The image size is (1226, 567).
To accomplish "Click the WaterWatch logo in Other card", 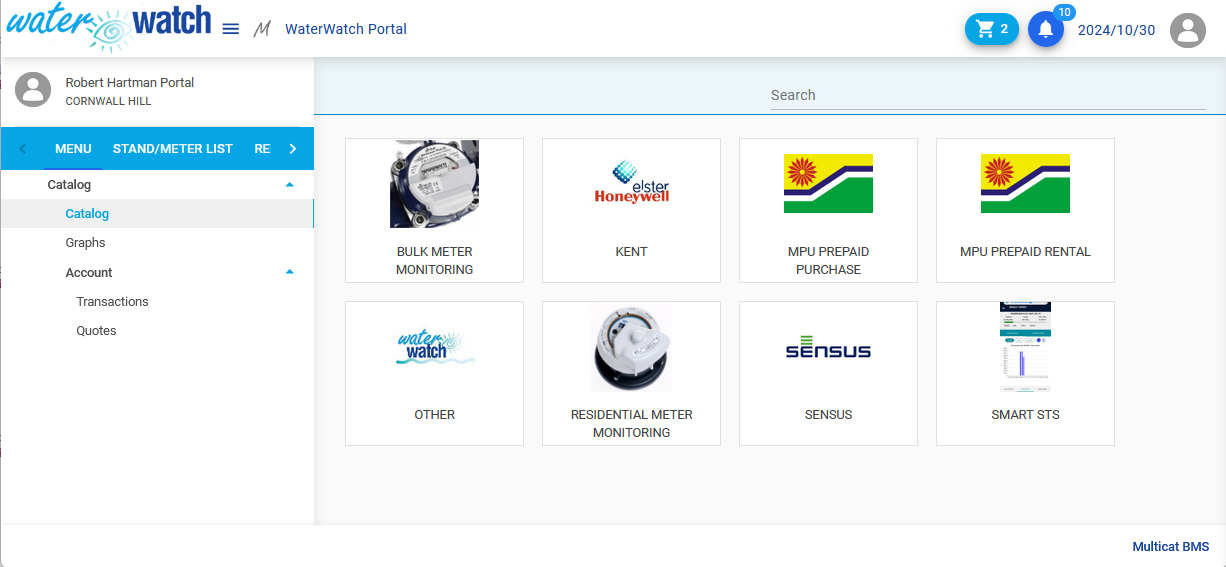I will point(437,347).
